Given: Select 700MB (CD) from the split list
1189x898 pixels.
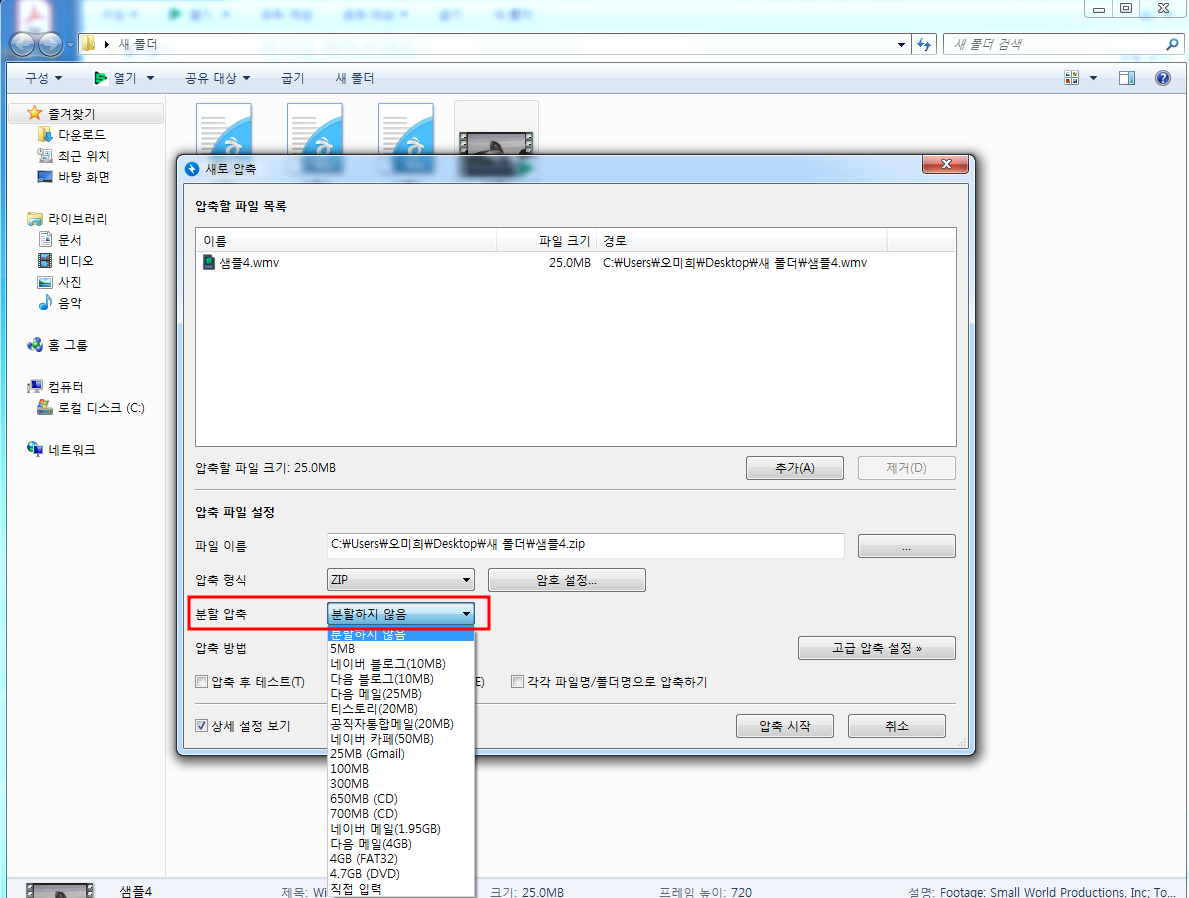Looking at the screenshot, I should (364, 813).
